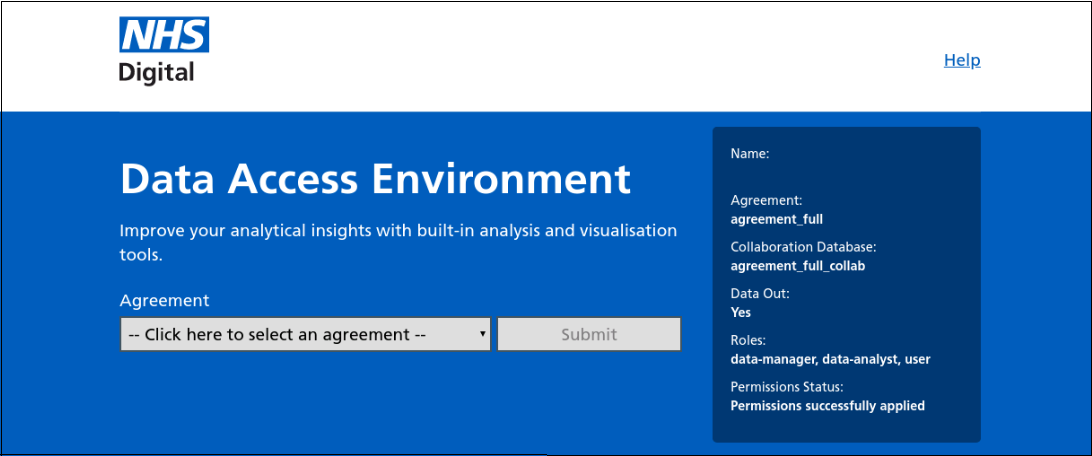Click the NHS Digital logo
This screenshot has height=456, width=1092.
164,50
